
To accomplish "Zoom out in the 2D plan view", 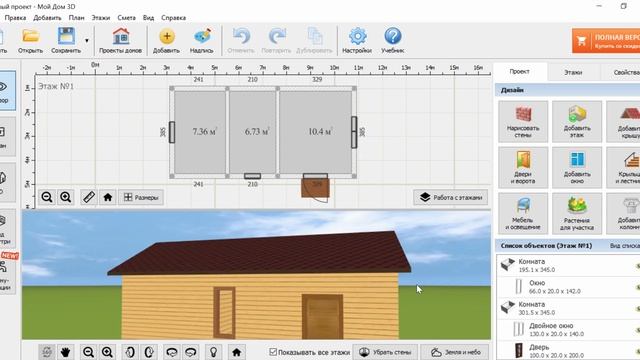I will [x=47, y=198].
